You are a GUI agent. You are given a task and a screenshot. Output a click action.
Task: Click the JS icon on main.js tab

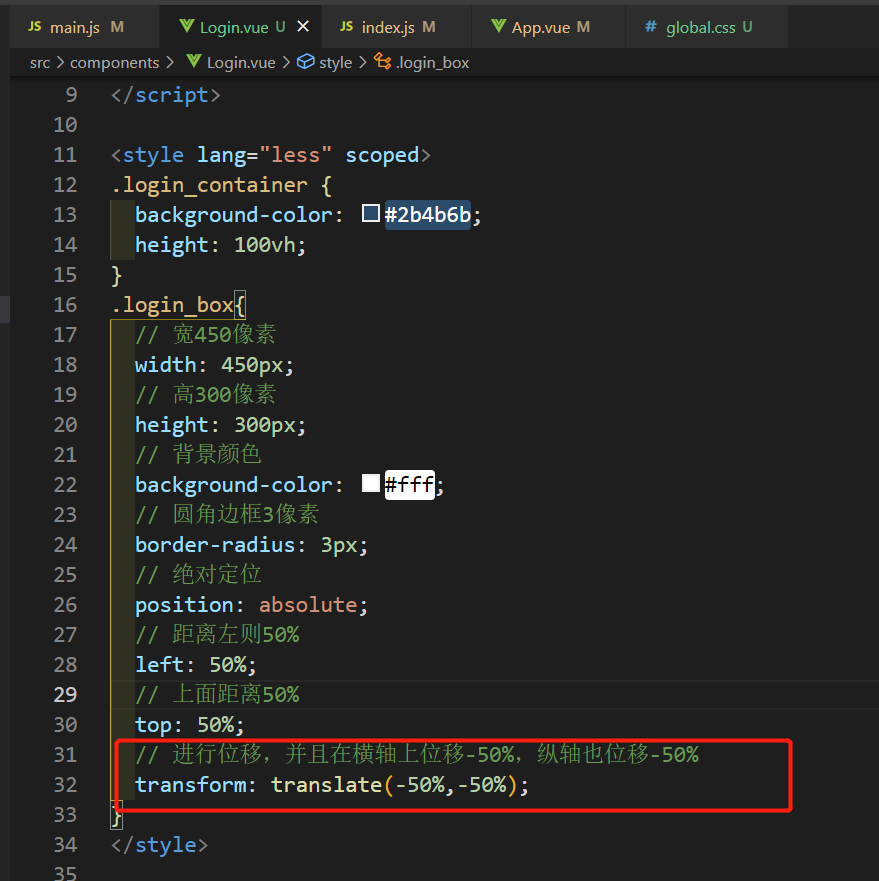click(35, 26)
